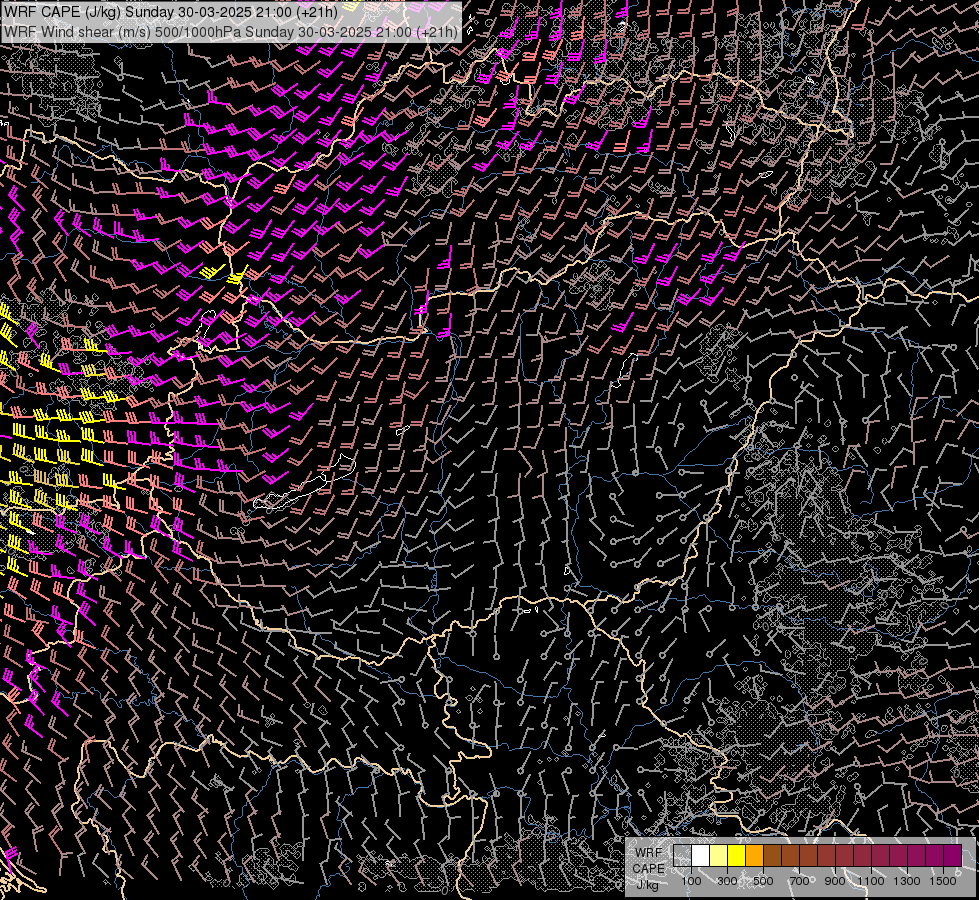Click the '100' legend label
The image size is (979, 900).
(x=691, y=881)
